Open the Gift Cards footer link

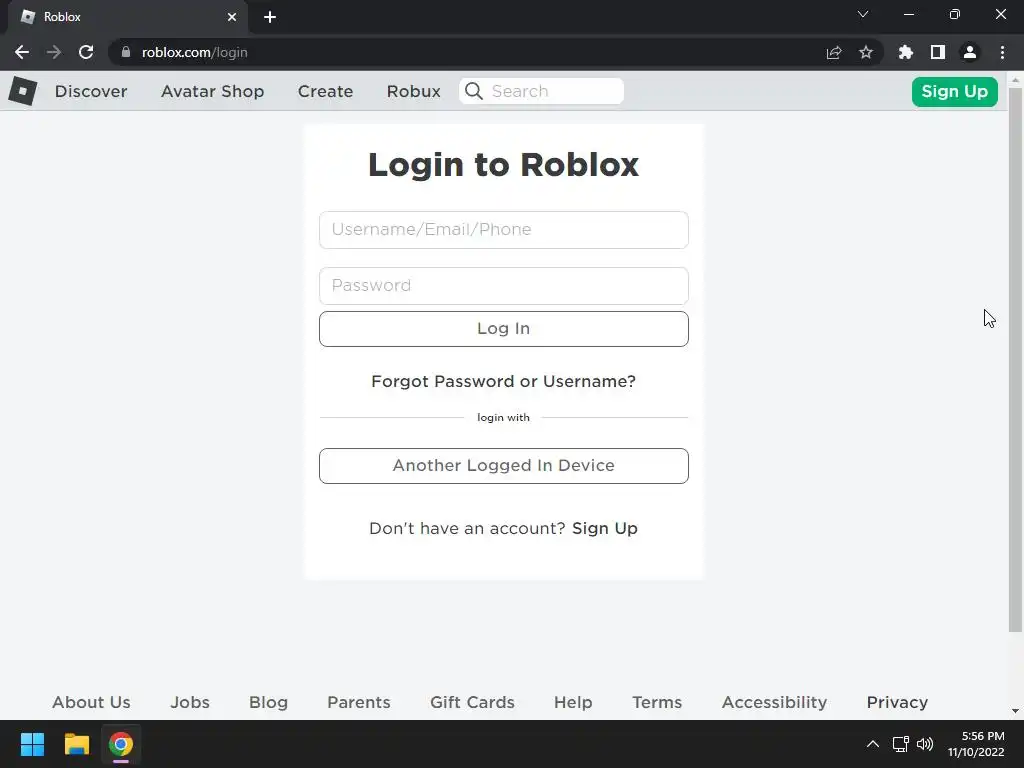click(472, 702)
